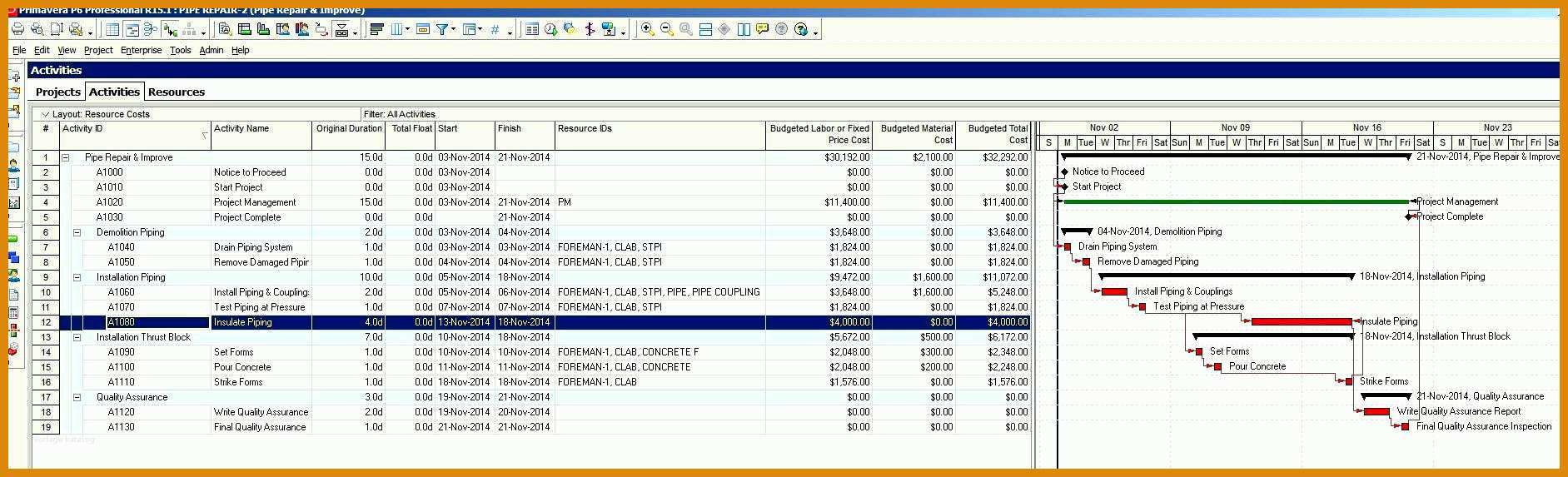Open Print Preview from the toolbar
This screenshot has height=477, width=1568.
(x=37, y=29)
